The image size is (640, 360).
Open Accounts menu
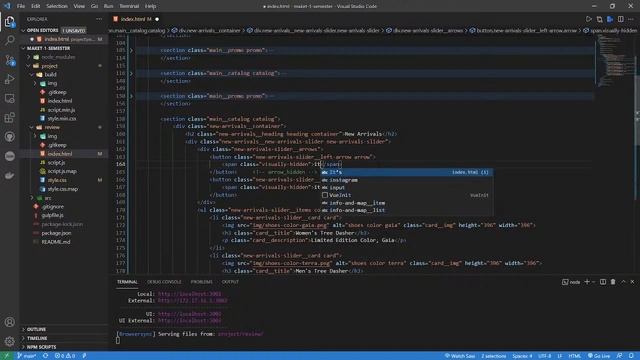[9, 322]
